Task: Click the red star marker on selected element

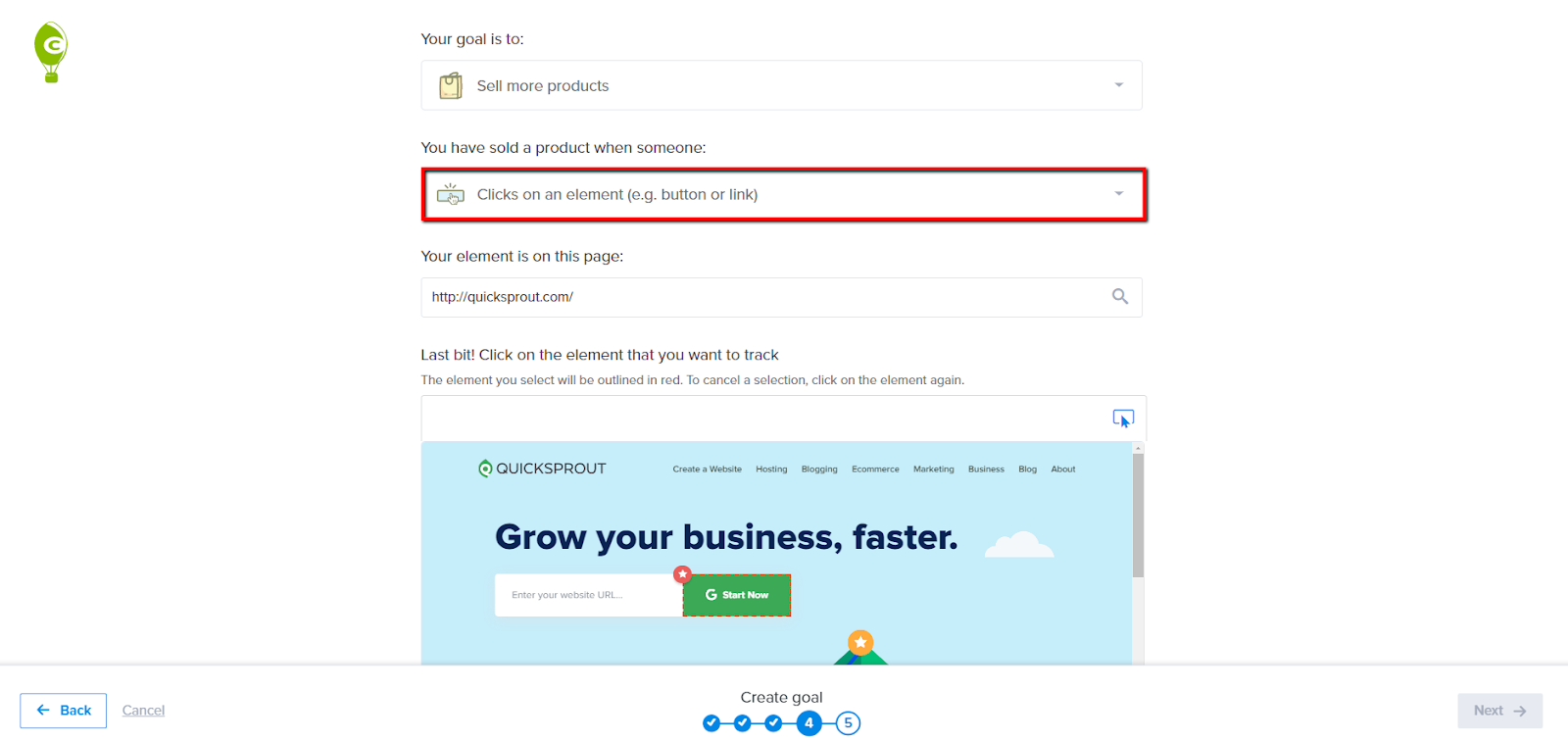Action: 682,574
